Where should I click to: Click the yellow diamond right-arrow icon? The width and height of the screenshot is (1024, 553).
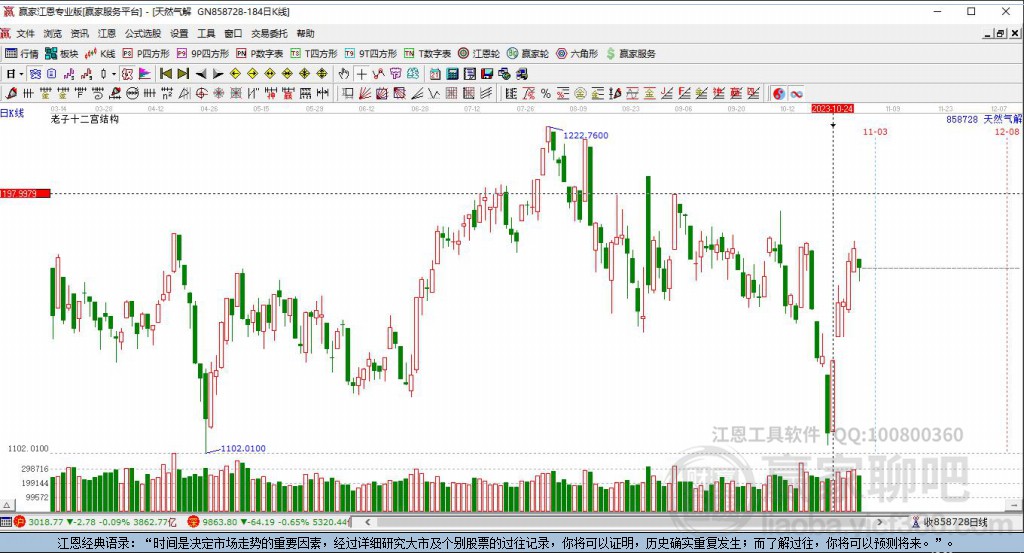coord(253,74)
